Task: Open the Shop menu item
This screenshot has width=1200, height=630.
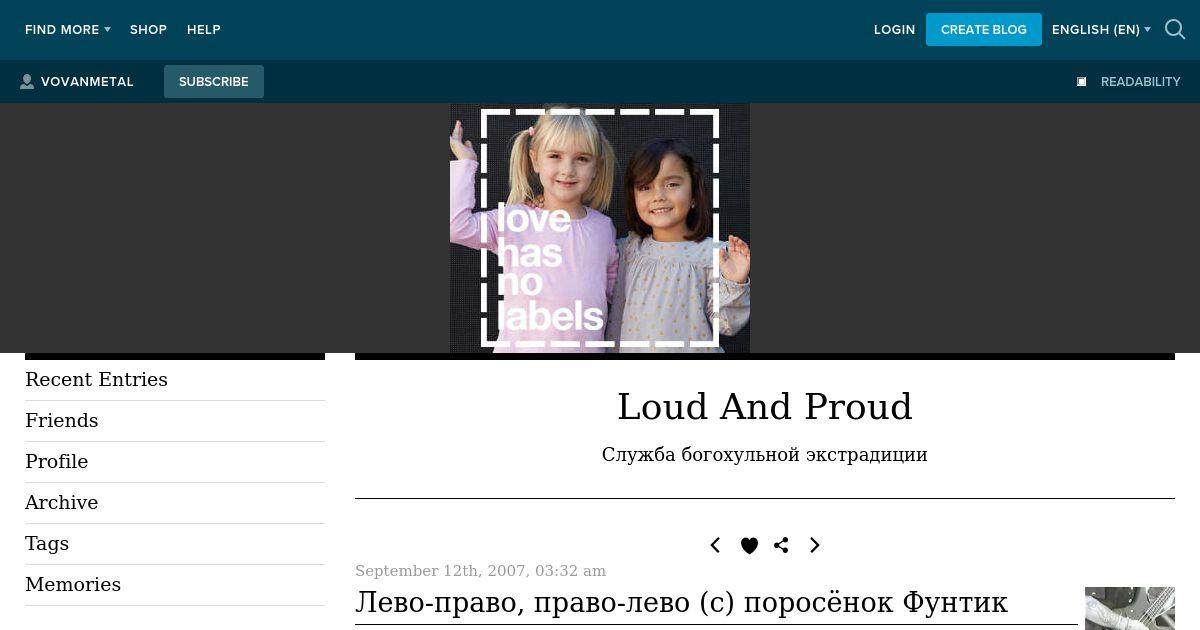Action: point(148,30)
